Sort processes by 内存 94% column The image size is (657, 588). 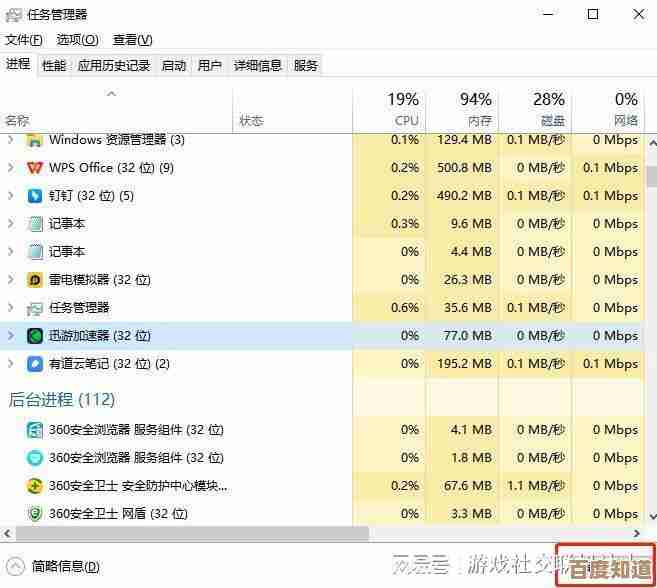[462, 110]
